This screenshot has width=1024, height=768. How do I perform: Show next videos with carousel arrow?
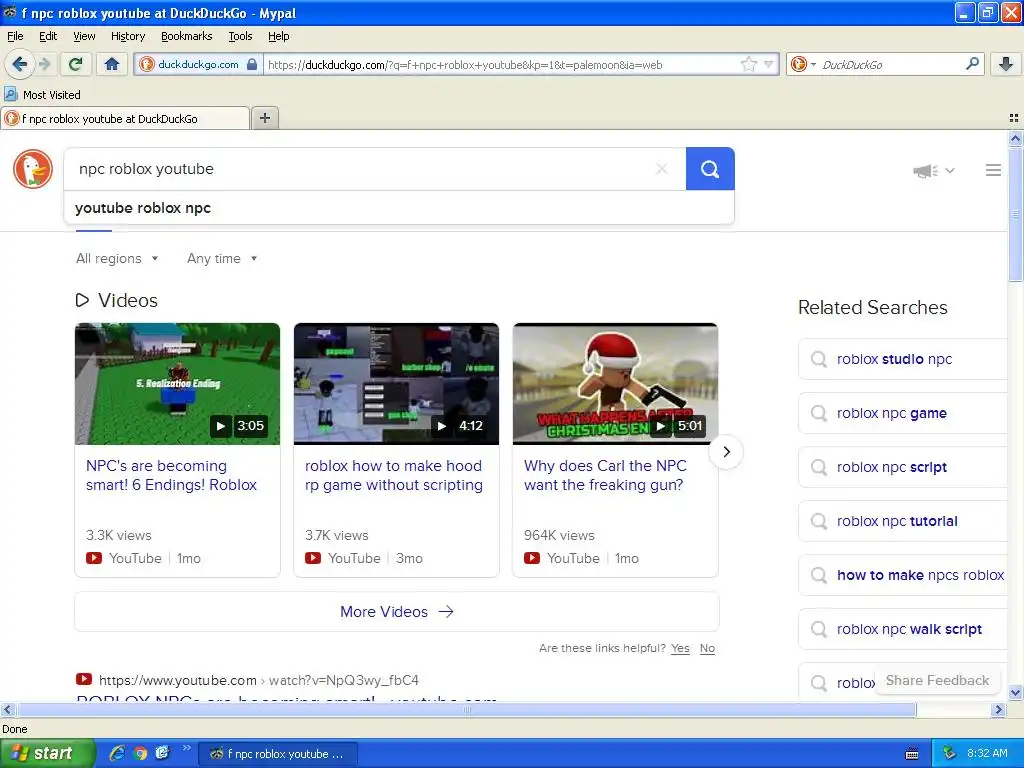coord(726,451)
